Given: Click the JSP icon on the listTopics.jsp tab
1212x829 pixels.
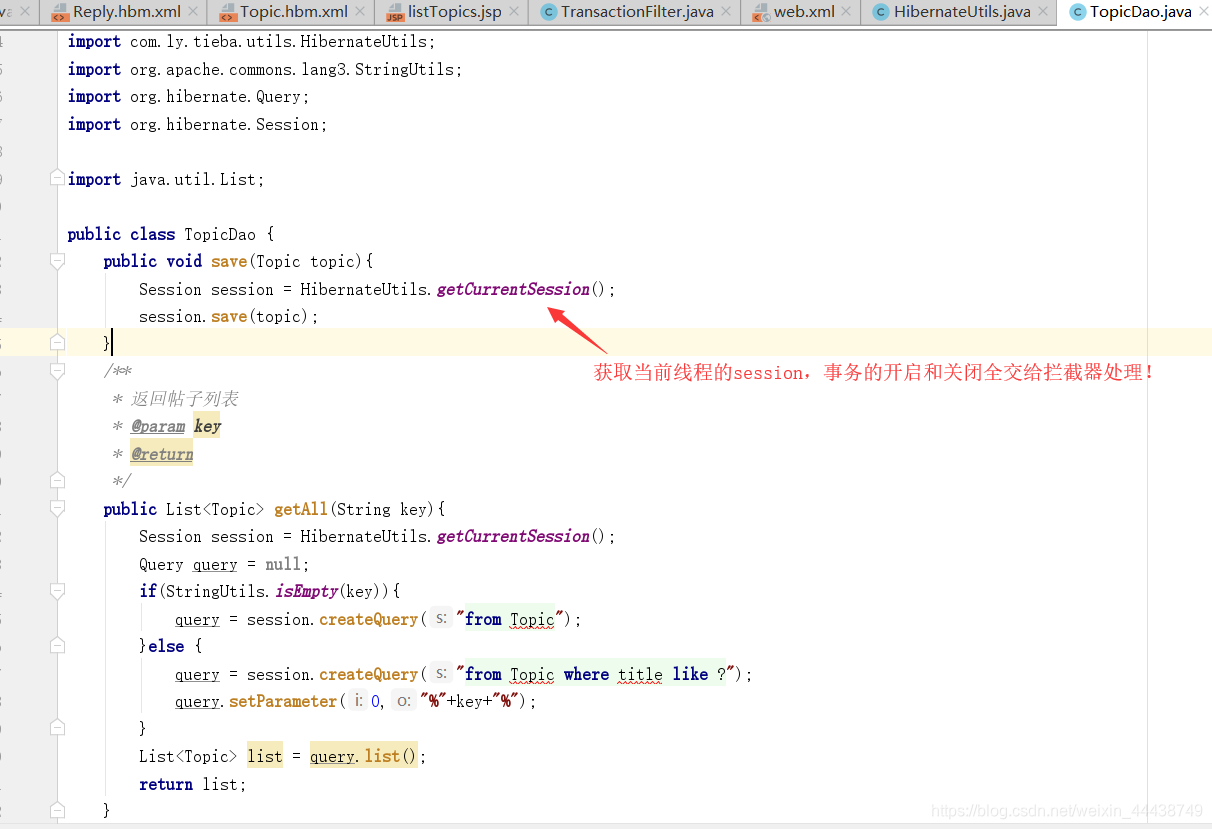Looking at the screenshot, I should click(x=395, y=13).
